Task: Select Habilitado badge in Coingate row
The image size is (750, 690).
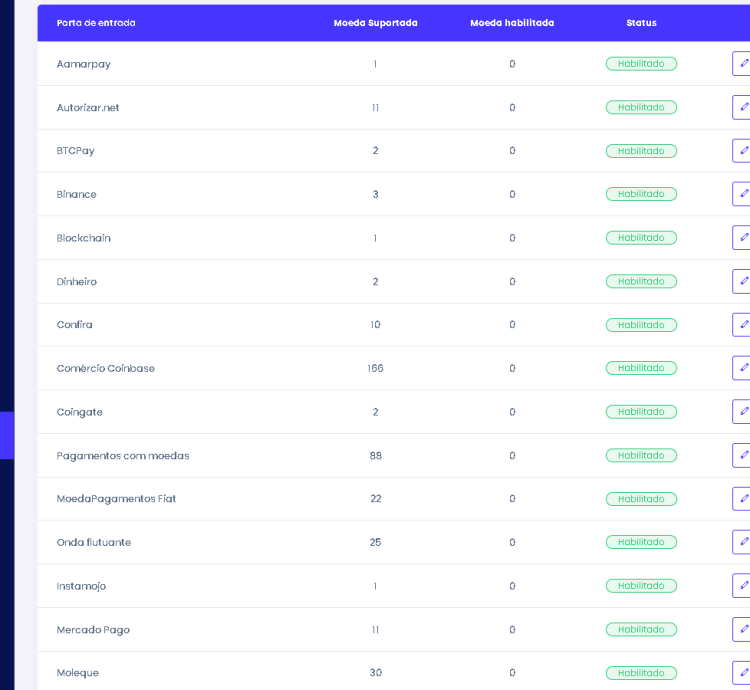Action: [641, 412]
